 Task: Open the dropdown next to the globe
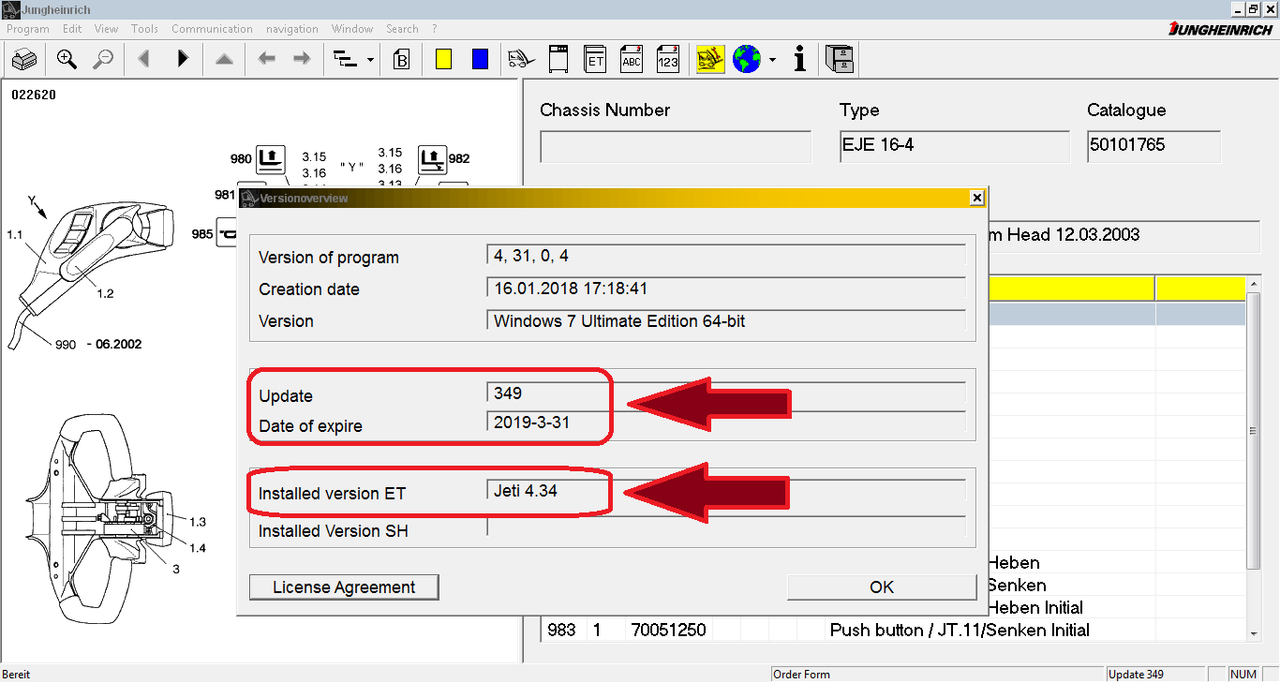(x=772, y=60)
